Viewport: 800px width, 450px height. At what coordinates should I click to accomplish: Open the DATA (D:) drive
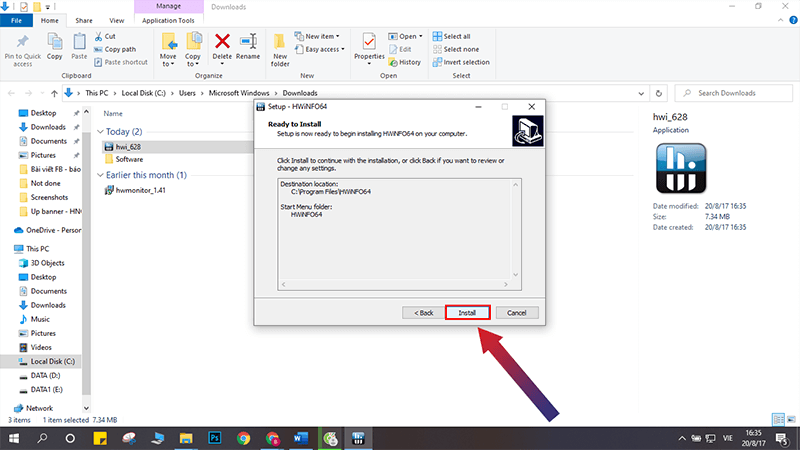pyautogui.click(x=39, y=376)
